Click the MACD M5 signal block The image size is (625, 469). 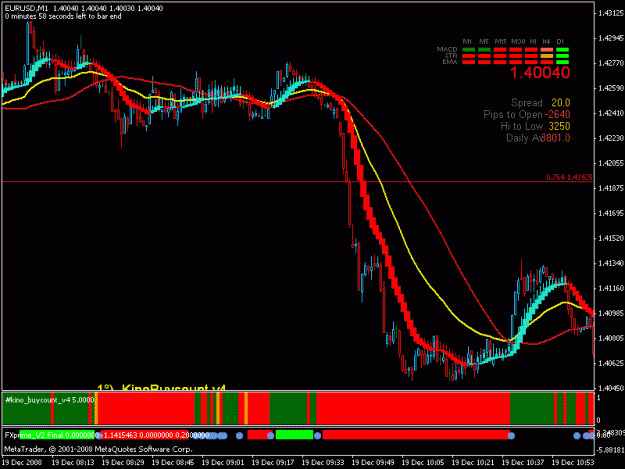point(484,50)
